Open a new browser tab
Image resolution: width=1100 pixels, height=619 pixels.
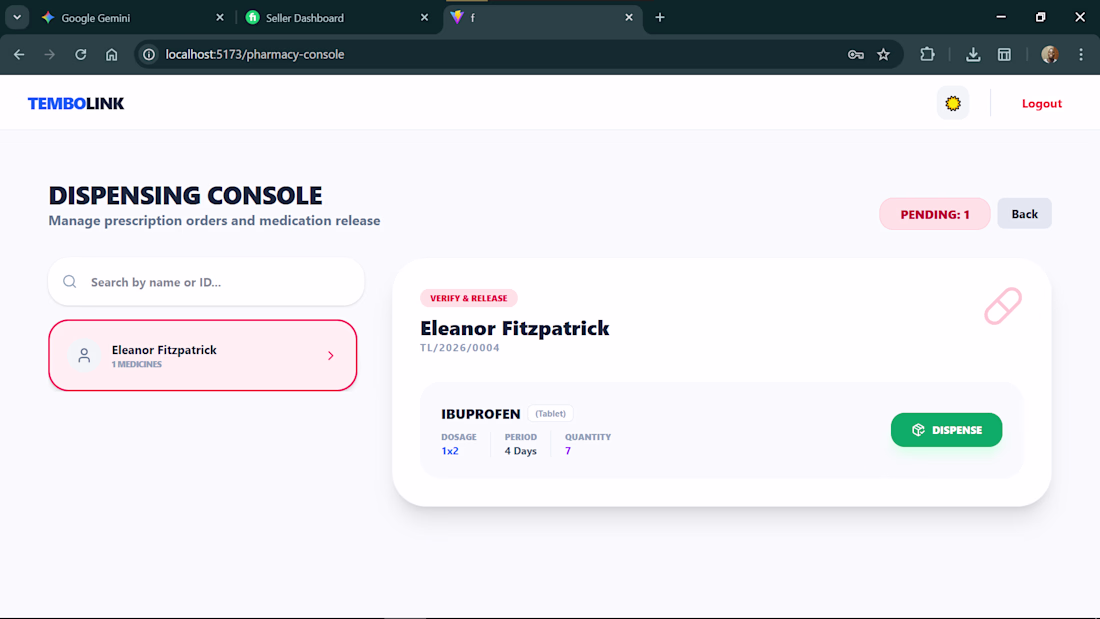660,18
